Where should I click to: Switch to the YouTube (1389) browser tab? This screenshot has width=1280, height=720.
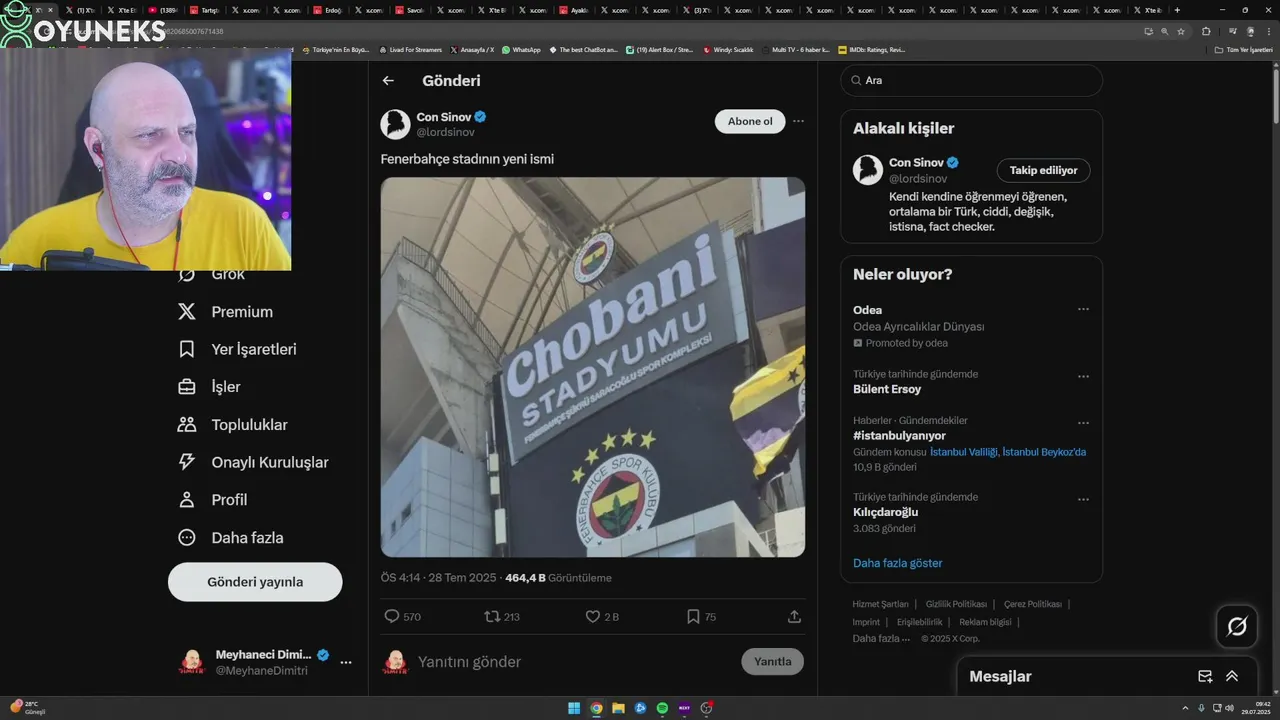[x=163, y=10]
